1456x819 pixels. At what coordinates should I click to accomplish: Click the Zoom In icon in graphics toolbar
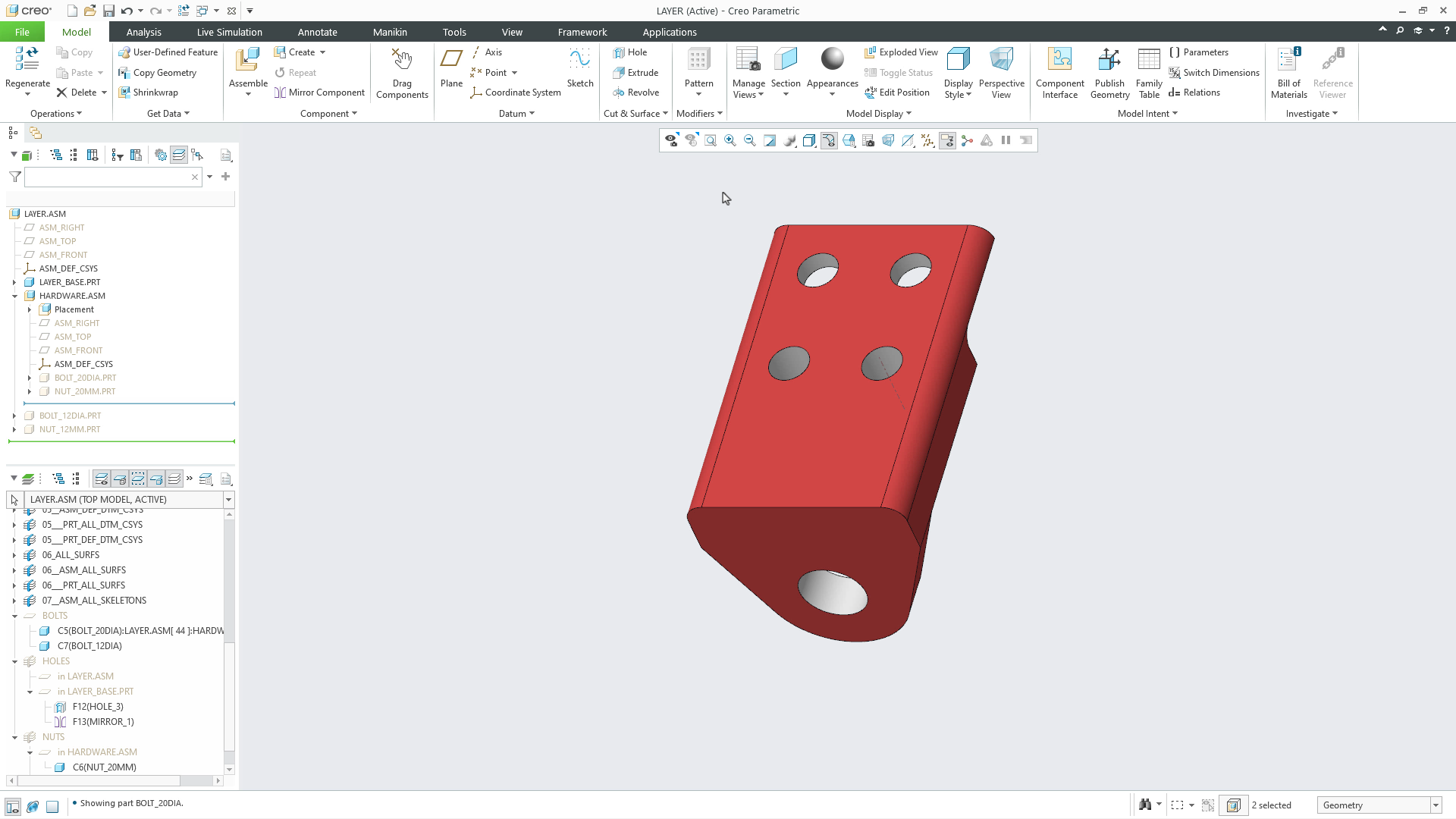730,140
